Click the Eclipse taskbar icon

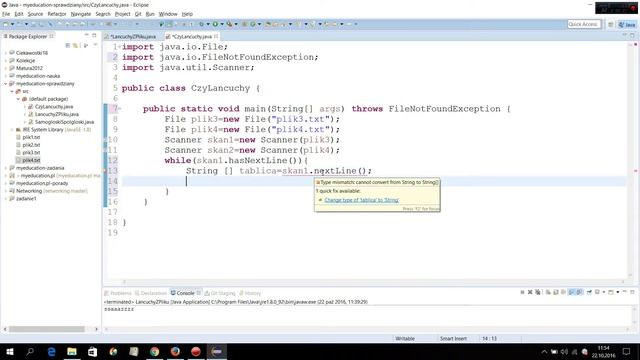(217, 351)
